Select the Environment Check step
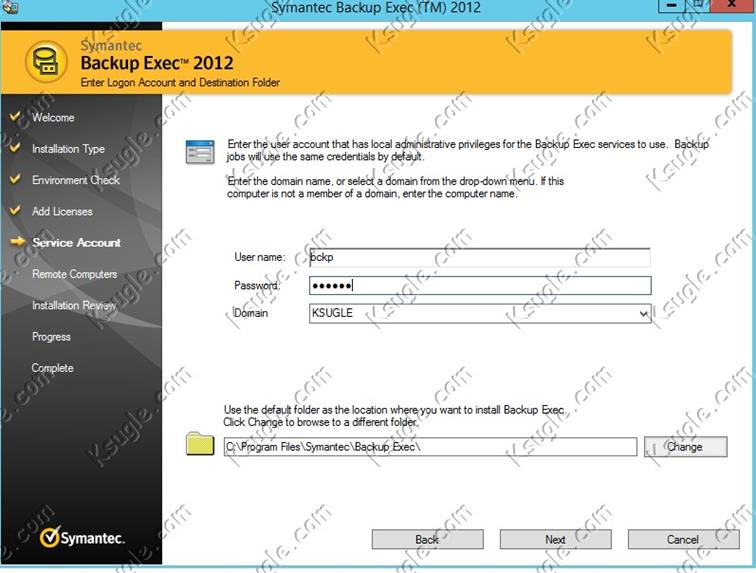Viewport: 756px width, 573px height. (76, 180)
